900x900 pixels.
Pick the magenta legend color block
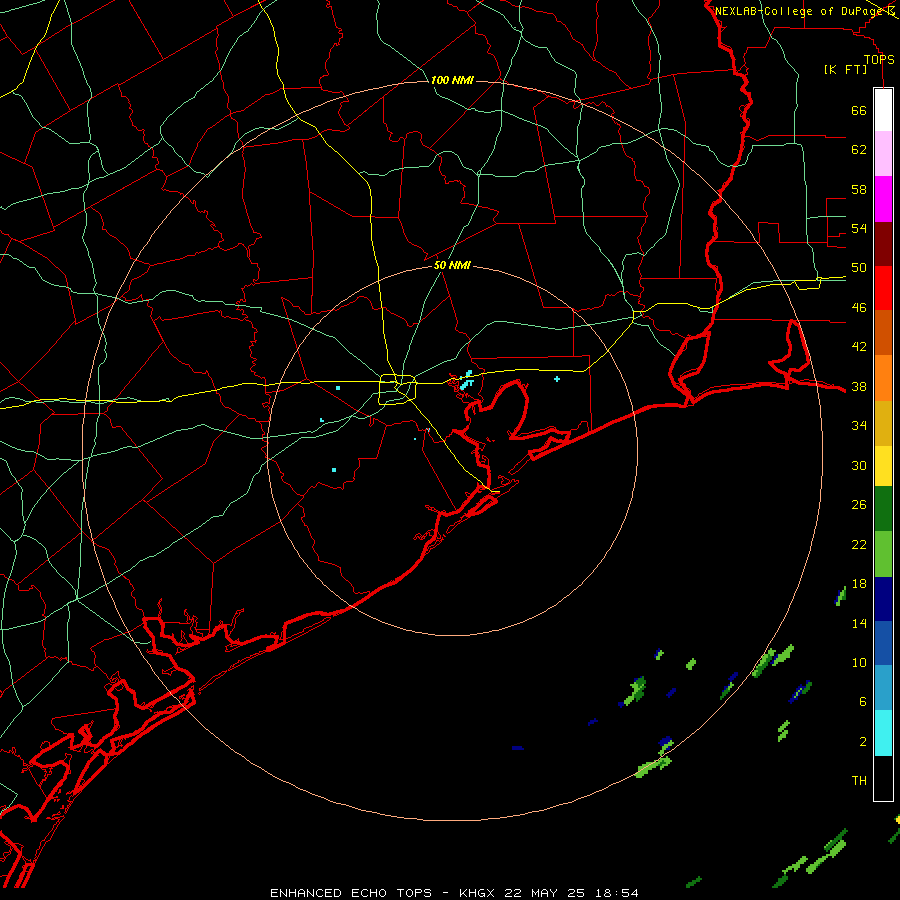pos(883,199)
